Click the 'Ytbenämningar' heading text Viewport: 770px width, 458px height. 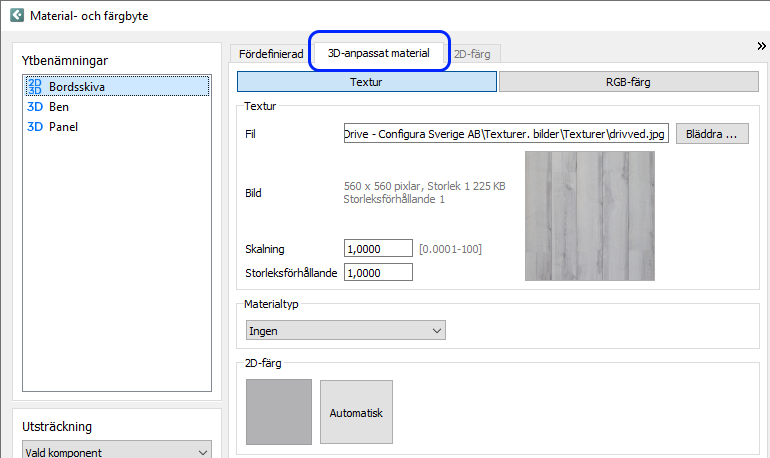pos(65,61)
